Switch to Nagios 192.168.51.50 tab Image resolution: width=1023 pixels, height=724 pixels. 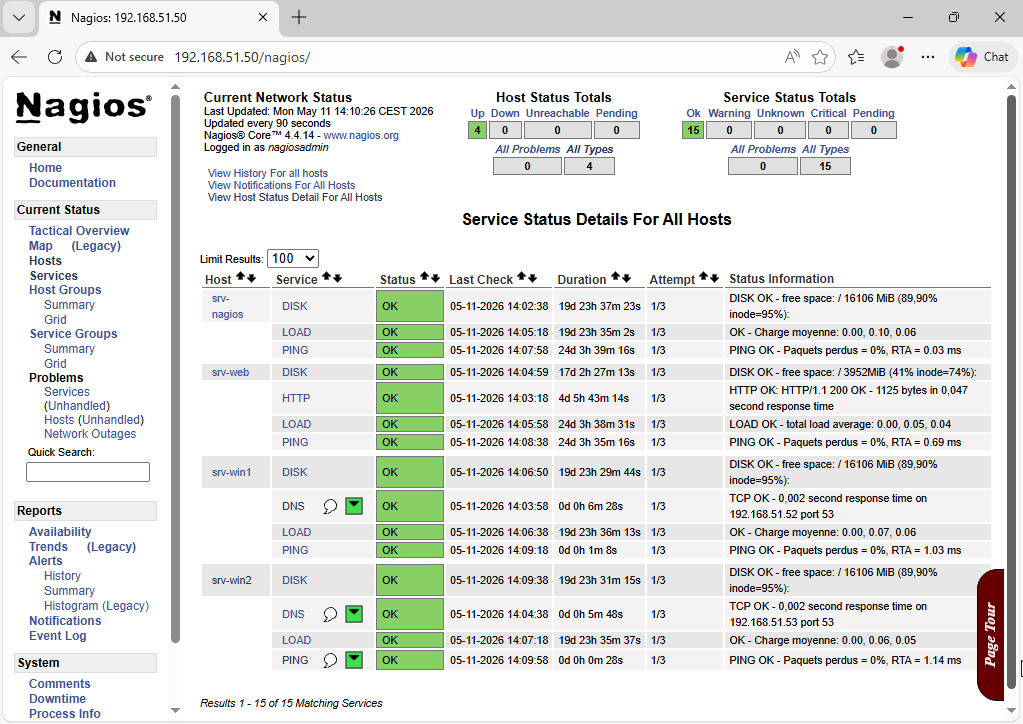157,18
